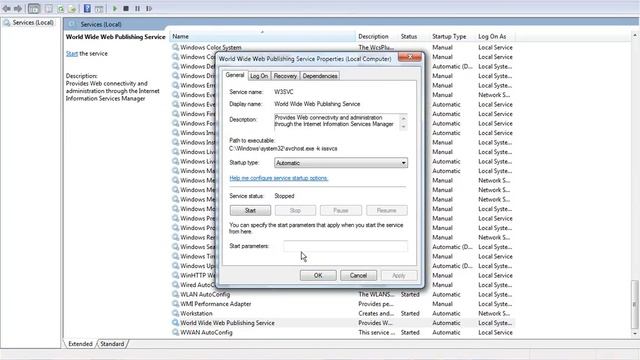Toggle the Show/Hide Action Pane toolbar icon
The height and width of the screenshot is (360, 640).
pyautogui.click(x=99, y=8)
